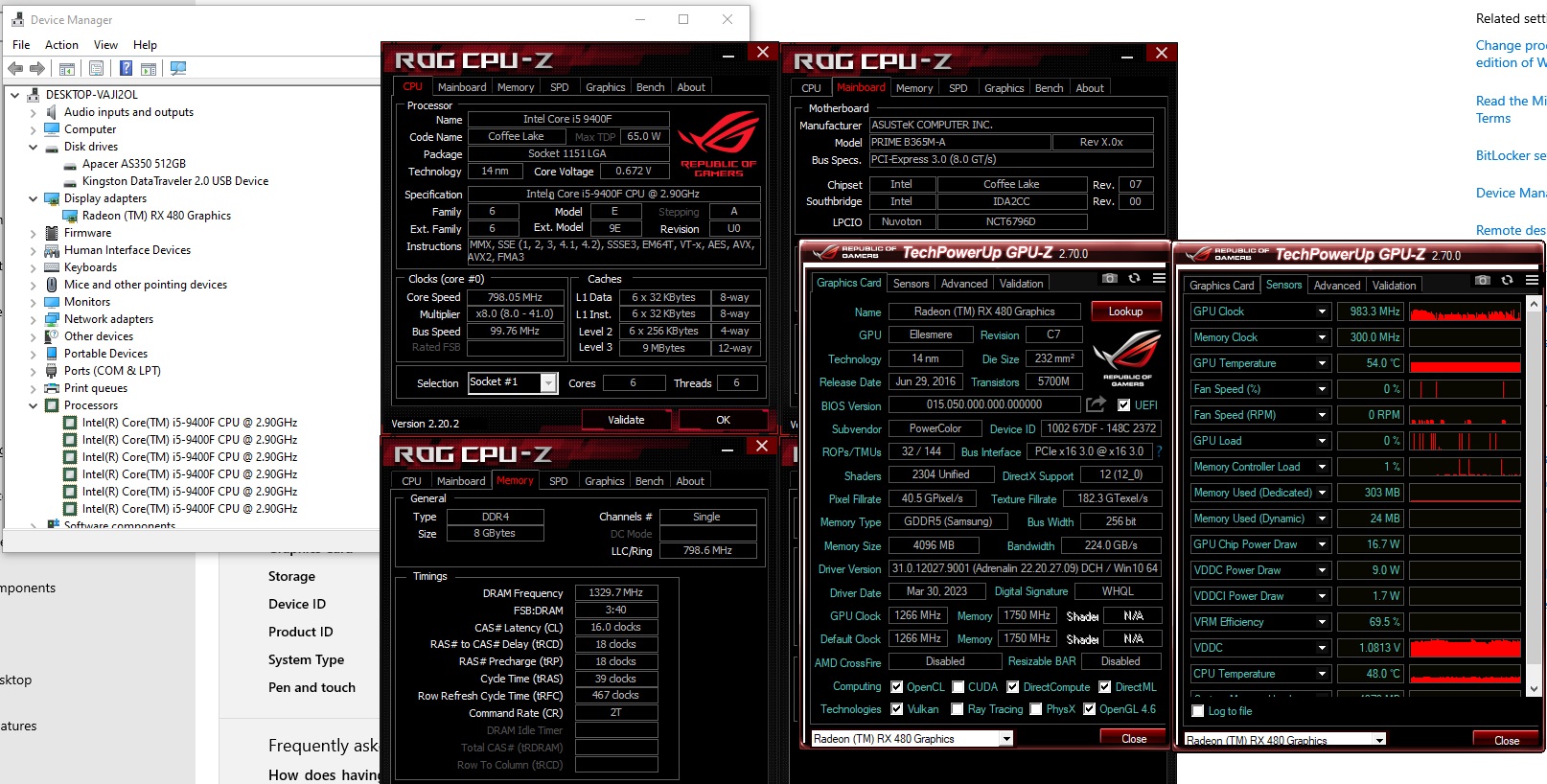Click the mouse icon beside Mice and other pointing devices

52,285
